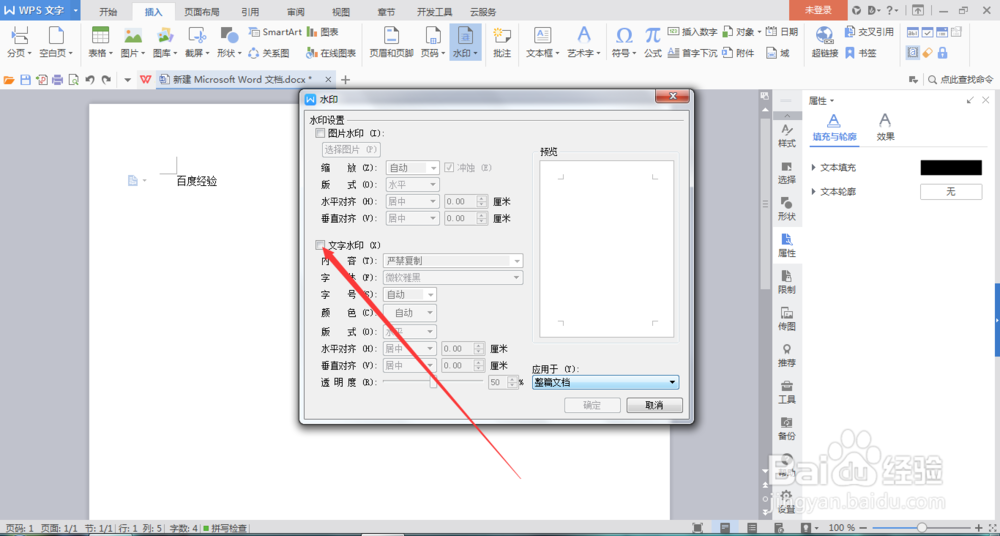The height and width of the screenshot is (536, 1000).
Task: Click the save icon in quick toolbar
Action: (x=26, y=80)
